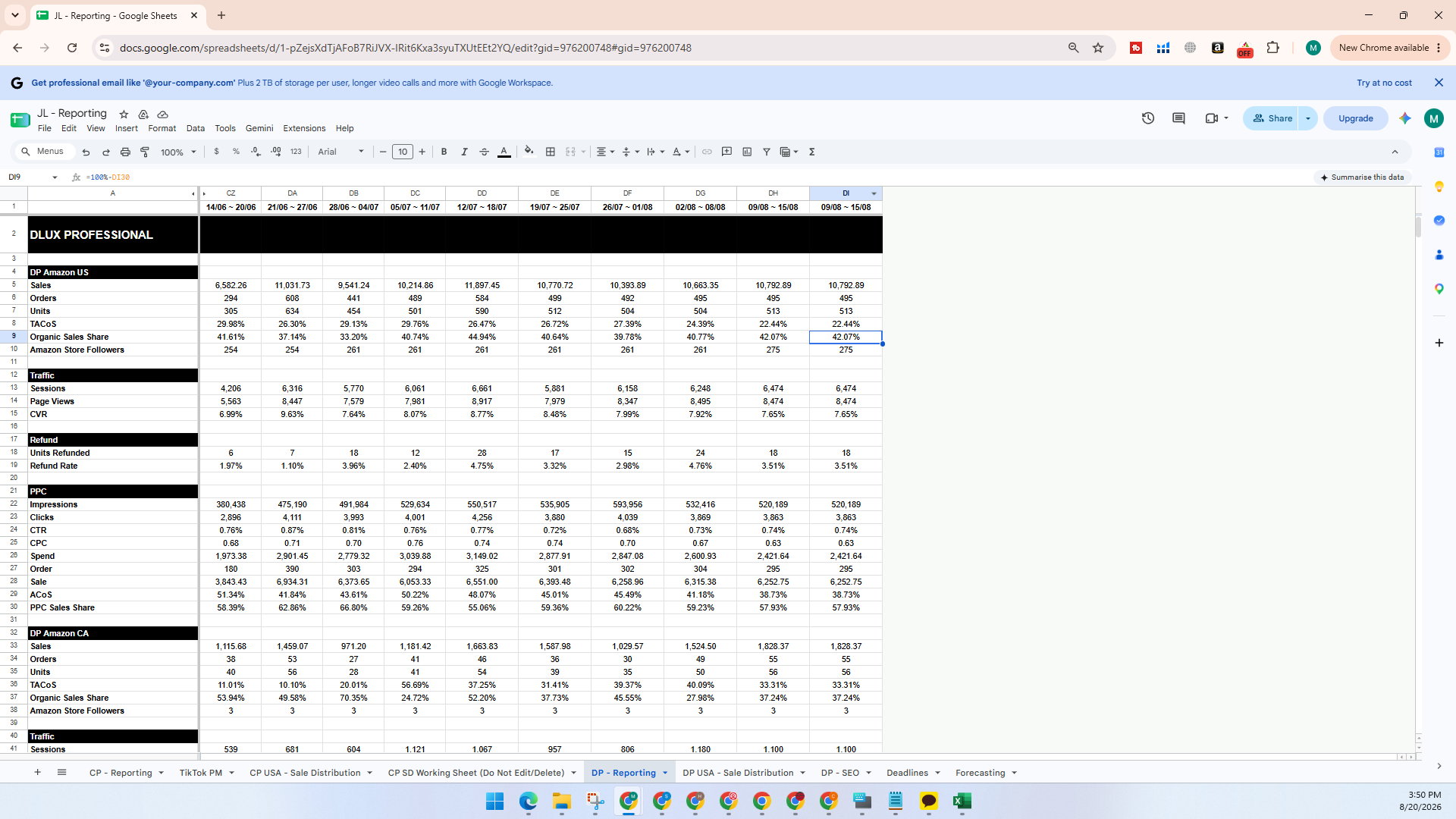Click Summarise this data

1362,177
